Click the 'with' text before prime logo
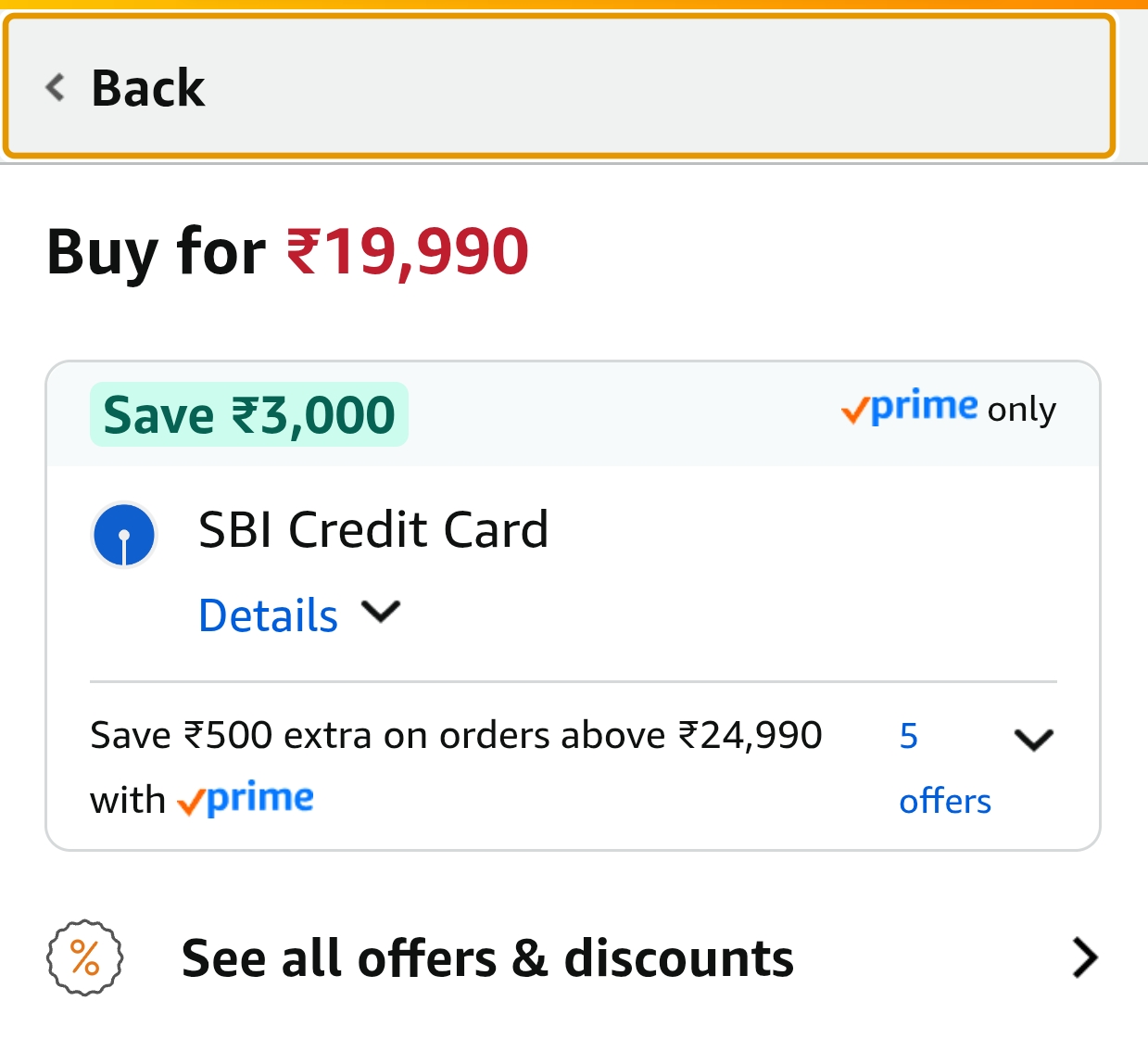Viewport: 1148px width, 1039px height. (128, 801)
